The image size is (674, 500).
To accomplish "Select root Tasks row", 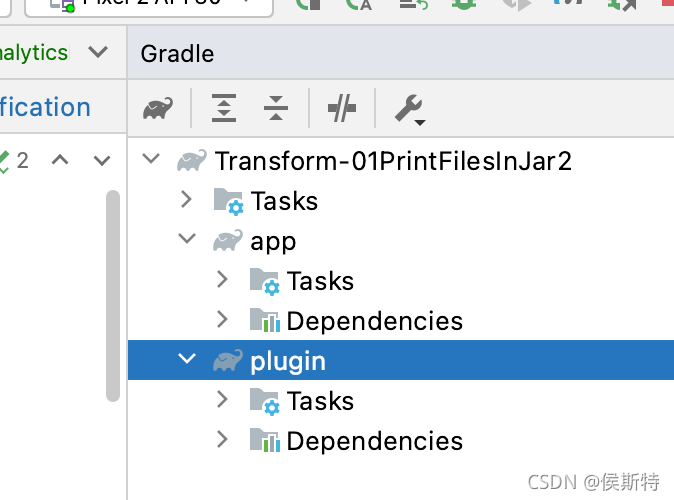I will tap(401, 200).
